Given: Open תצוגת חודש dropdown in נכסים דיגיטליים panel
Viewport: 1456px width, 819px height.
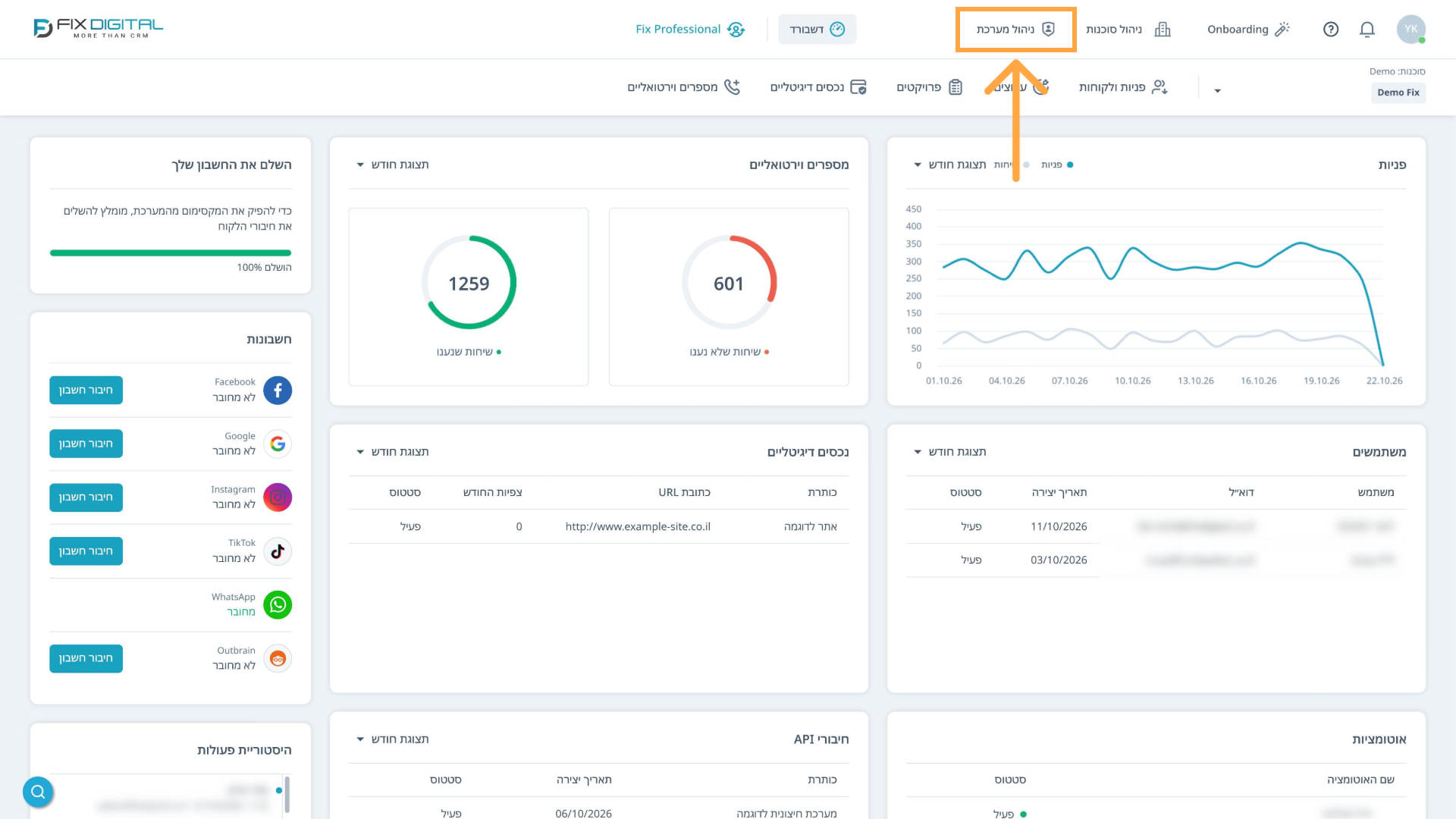Looking at the screenshot, I should tap(392, 452).
